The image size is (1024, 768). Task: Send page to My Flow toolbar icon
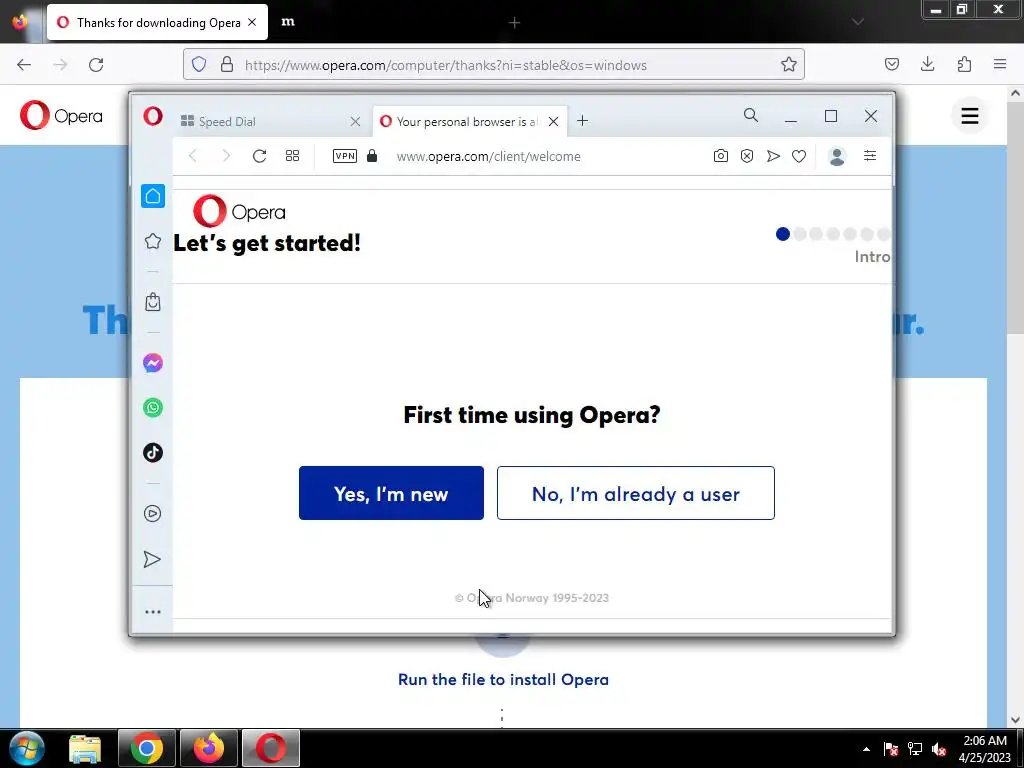coord(773,156)
